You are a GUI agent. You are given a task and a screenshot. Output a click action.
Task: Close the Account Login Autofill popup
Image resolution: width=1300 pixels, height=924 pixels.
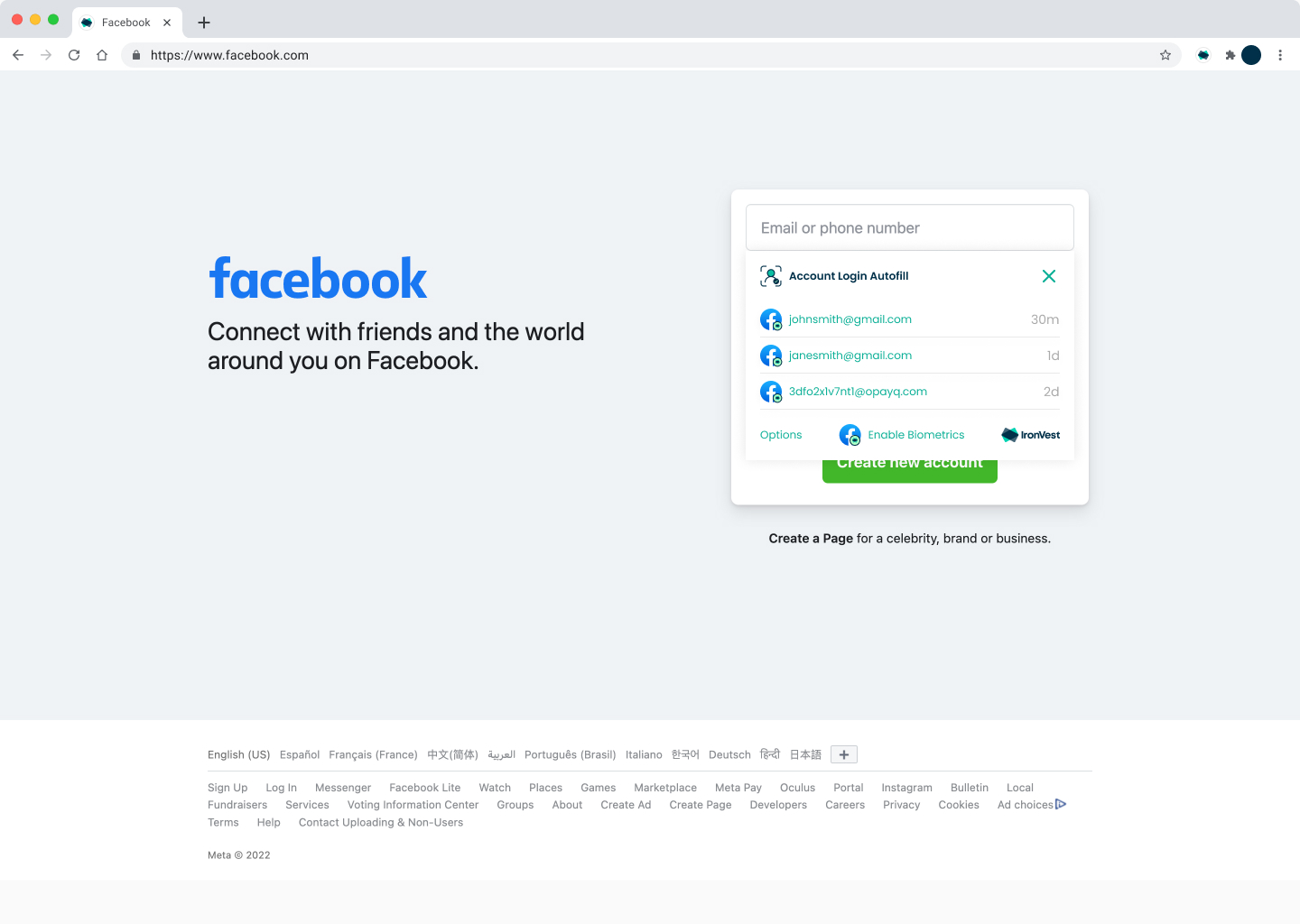point(1049,276)
